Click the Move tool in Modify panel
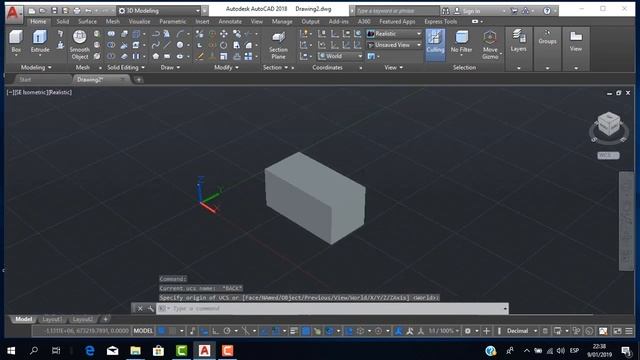Image resolution: width=640 pixels, height=360 pixels. click(x=224, y=33)
